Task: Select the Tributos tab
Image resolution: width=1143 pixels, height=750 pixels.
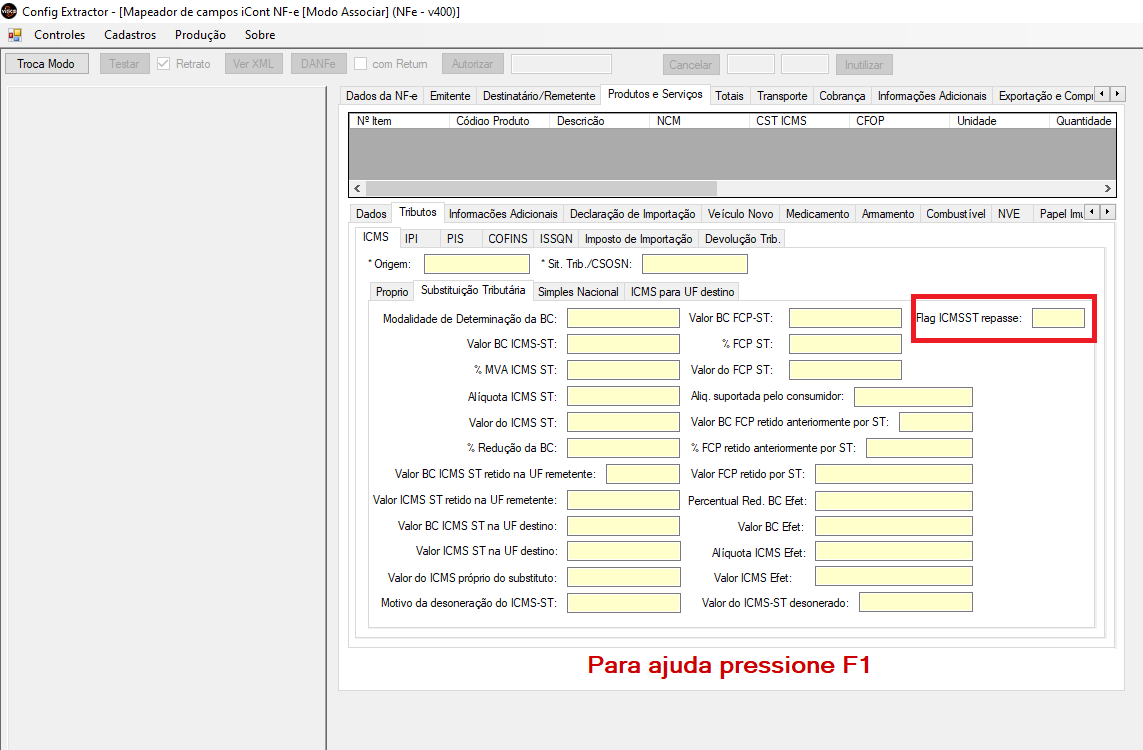Action: (418, 212)
